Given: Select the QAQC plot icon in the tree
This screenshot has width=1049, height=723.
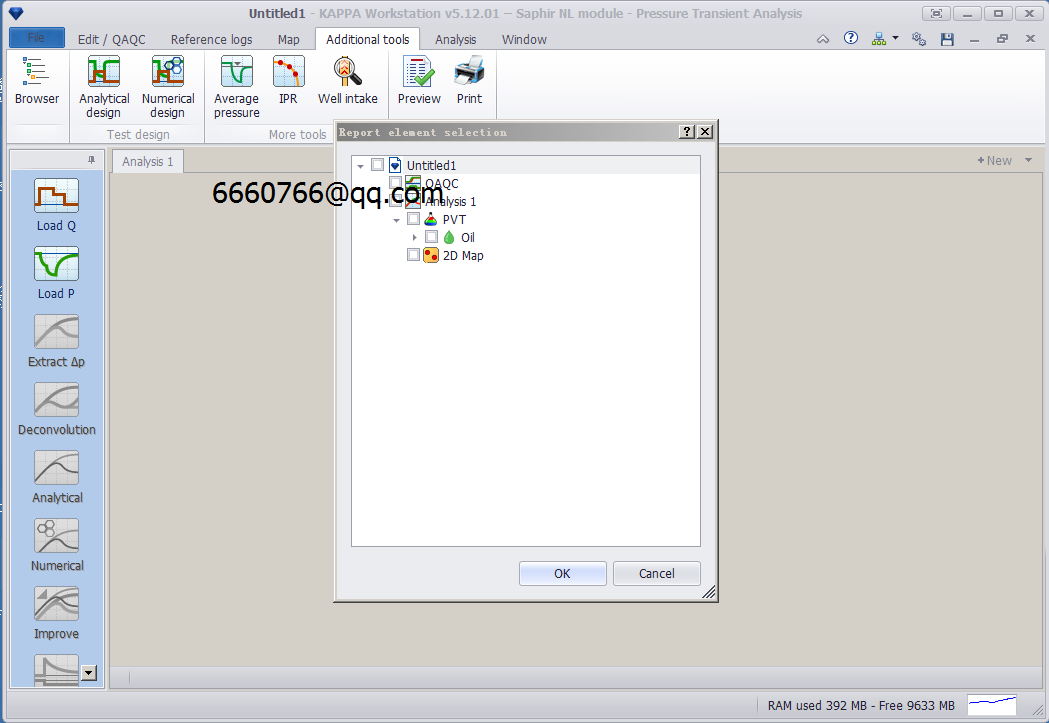Looking at the screenshot, I should tap(413, 183).
